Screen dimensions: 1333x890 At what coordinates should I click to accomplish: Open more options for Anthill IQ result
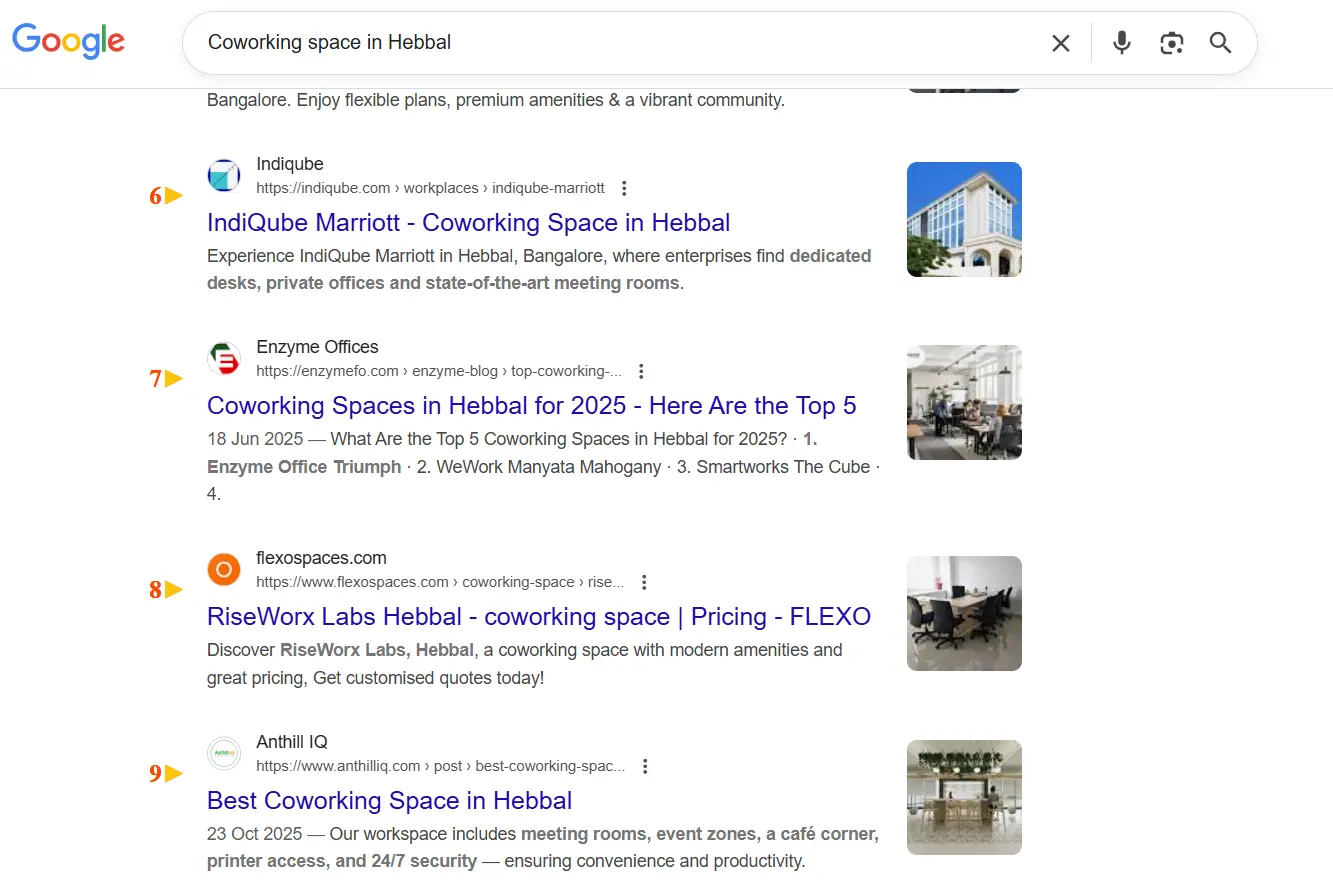point(646,766)
